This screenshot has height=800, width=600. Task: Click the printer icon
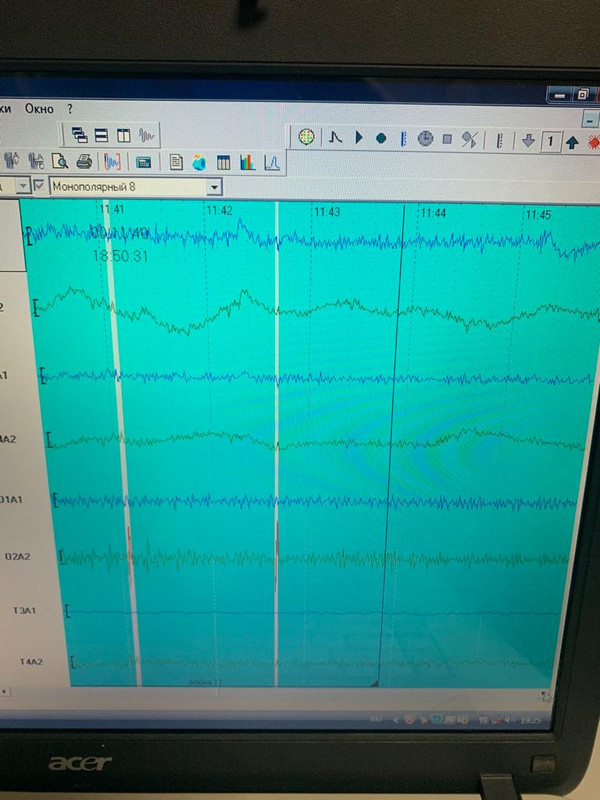(84, 162)
